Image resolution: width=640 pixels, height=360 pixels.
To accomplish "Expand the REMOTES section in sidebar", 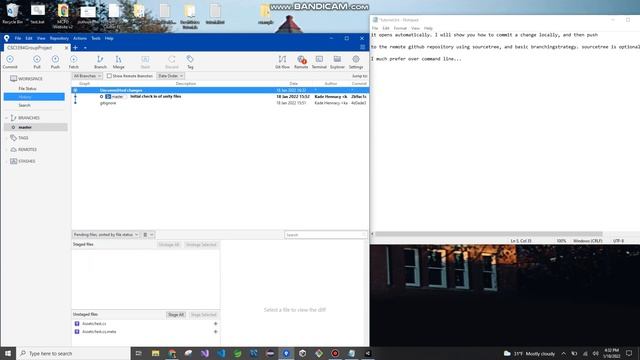I will (6, 150).
